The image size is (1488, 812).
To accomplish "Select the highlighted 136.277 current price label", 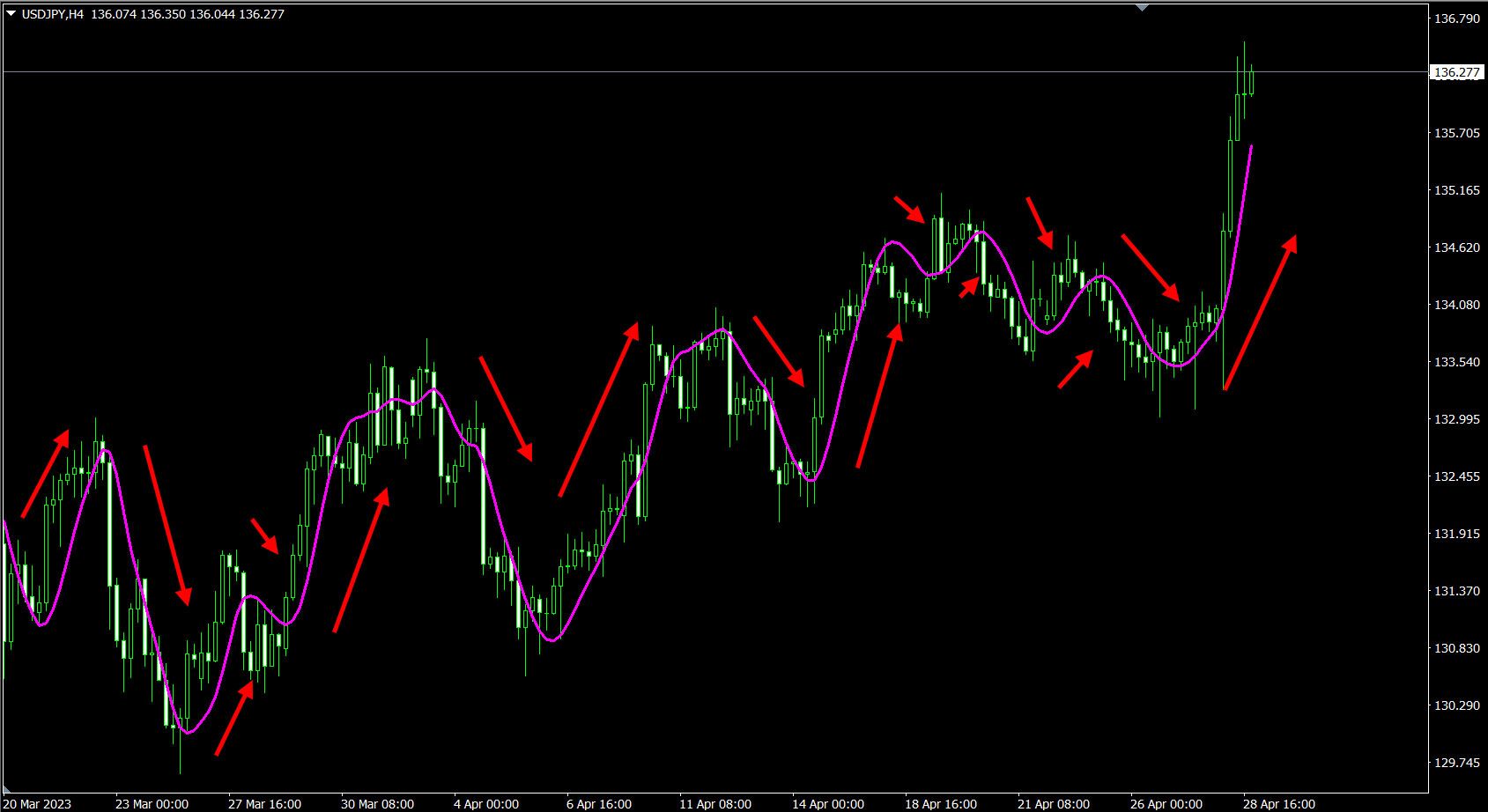I will [1457, 72].
